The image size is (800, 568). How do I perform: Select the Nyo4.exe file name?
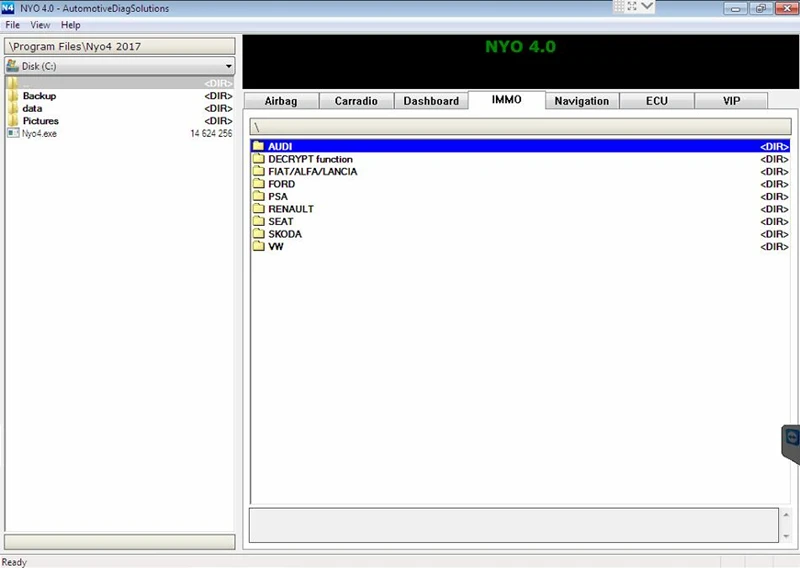tap(39, 133)
